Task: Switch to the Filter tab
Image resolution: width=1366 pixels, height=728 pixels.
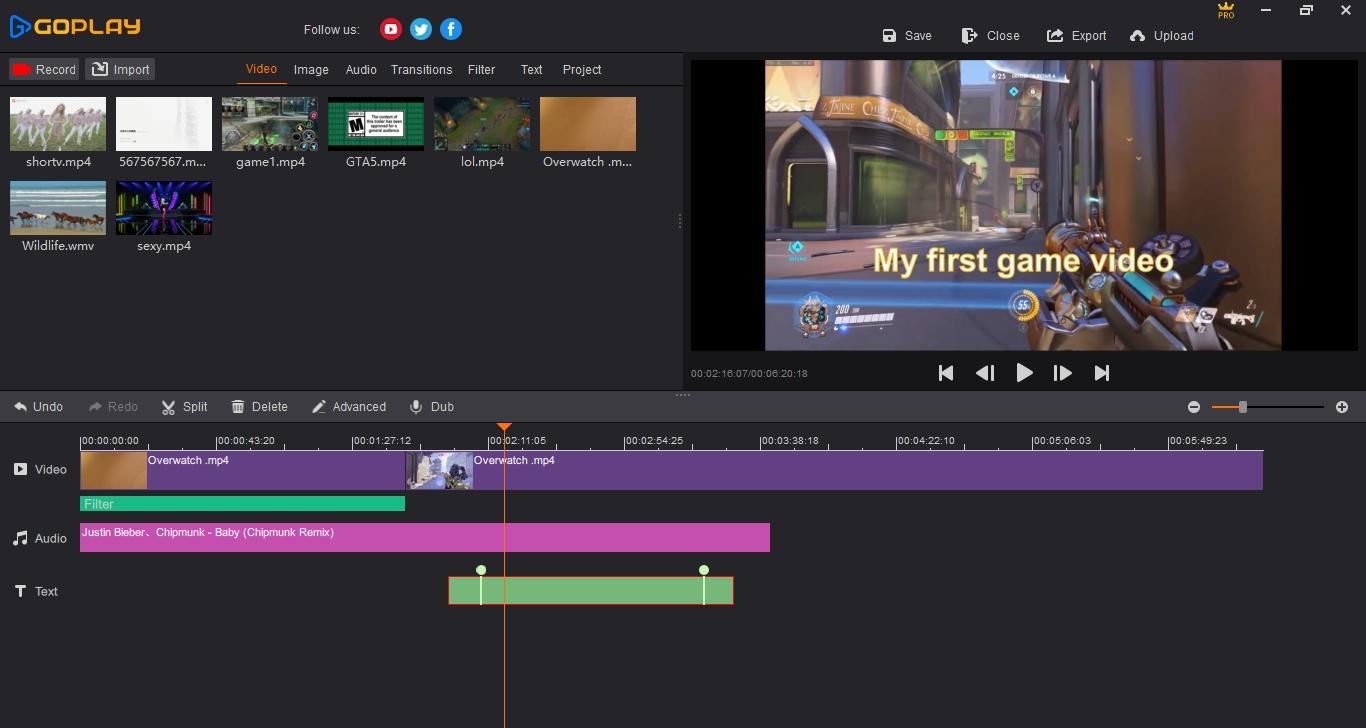Action: click(481, 69)
